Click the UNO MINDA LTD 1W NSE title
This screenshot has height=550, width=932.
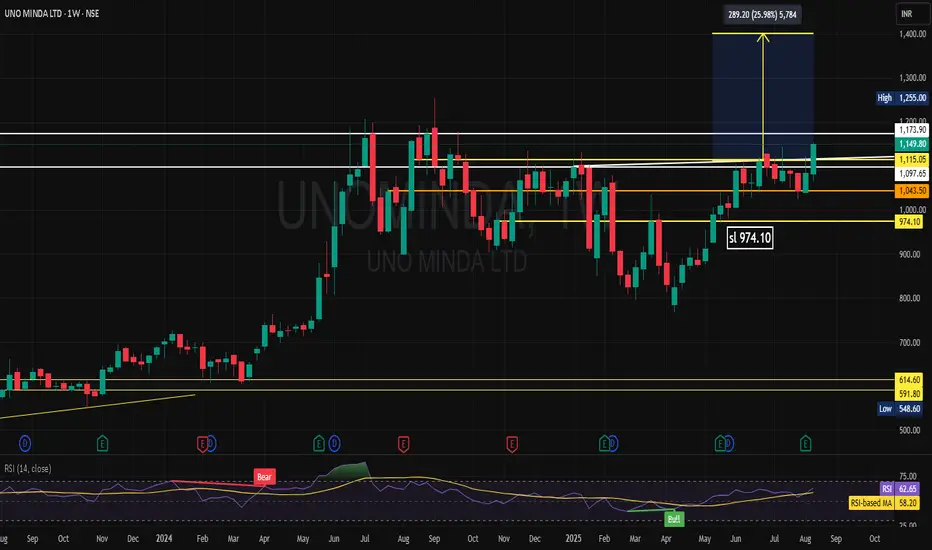click(52, 13)
